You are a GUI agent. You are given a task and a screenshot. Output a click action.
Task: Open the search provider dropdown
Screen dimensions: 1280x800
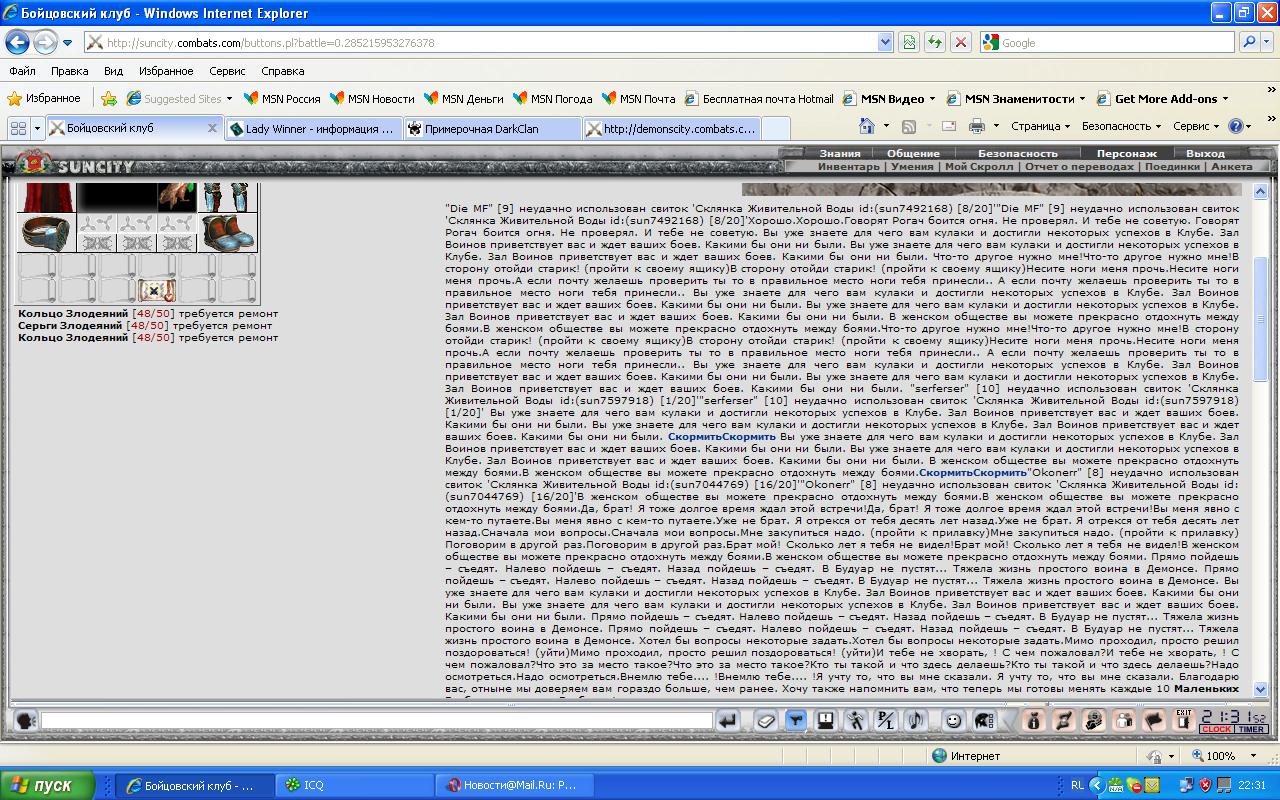click(x=1268, y=42)
